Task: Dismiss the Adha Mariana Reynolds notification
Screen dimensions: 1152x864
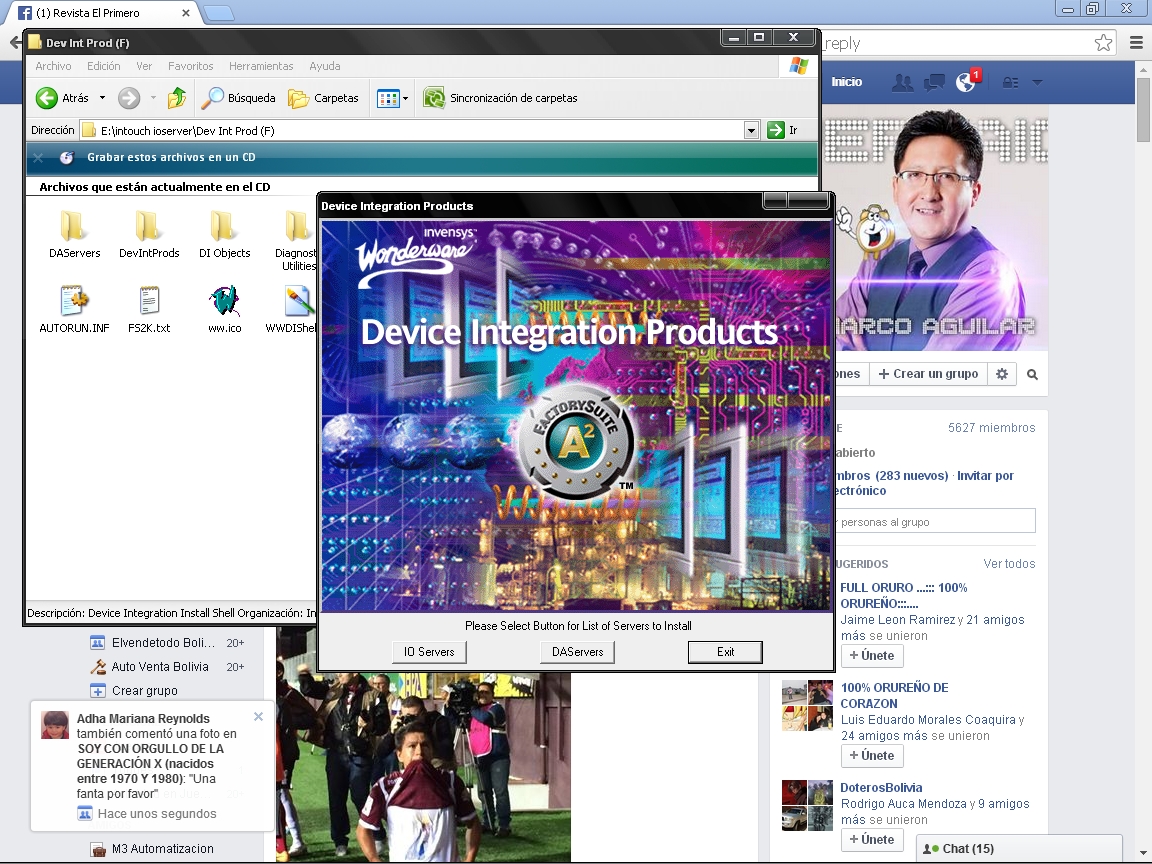Action: [258, 716]
